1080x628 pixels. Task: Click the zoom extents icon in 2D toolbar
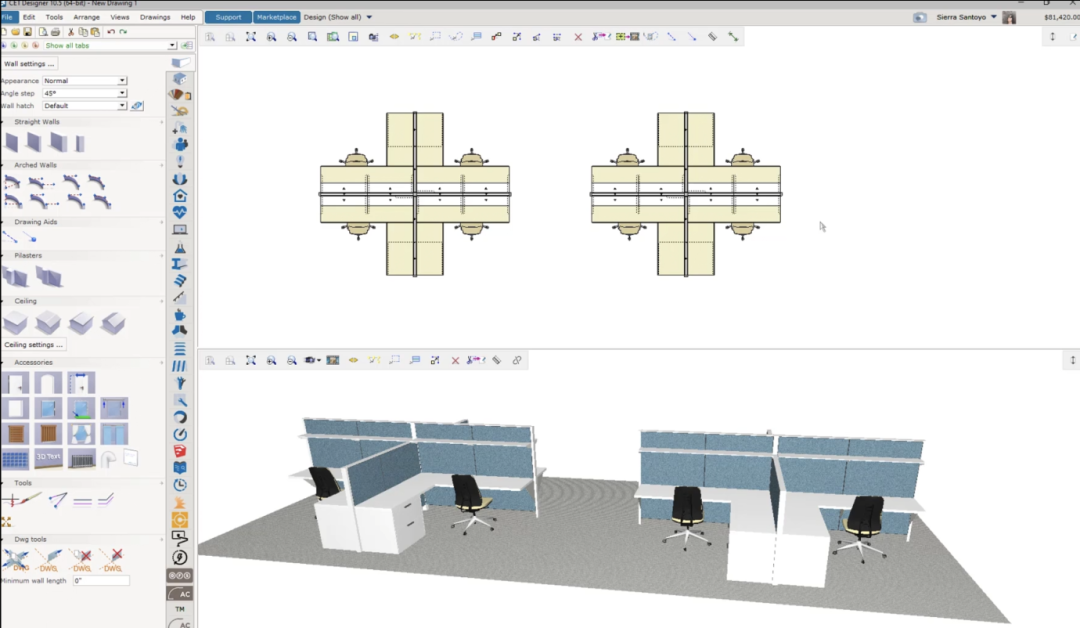point(251,36)
